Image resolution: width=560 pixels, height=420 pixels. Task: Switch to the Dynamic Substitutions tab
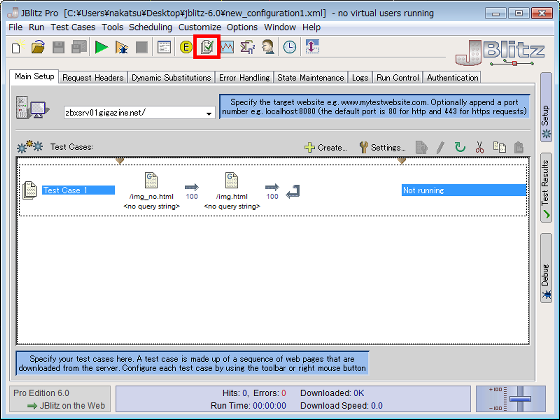click(171, 78)
